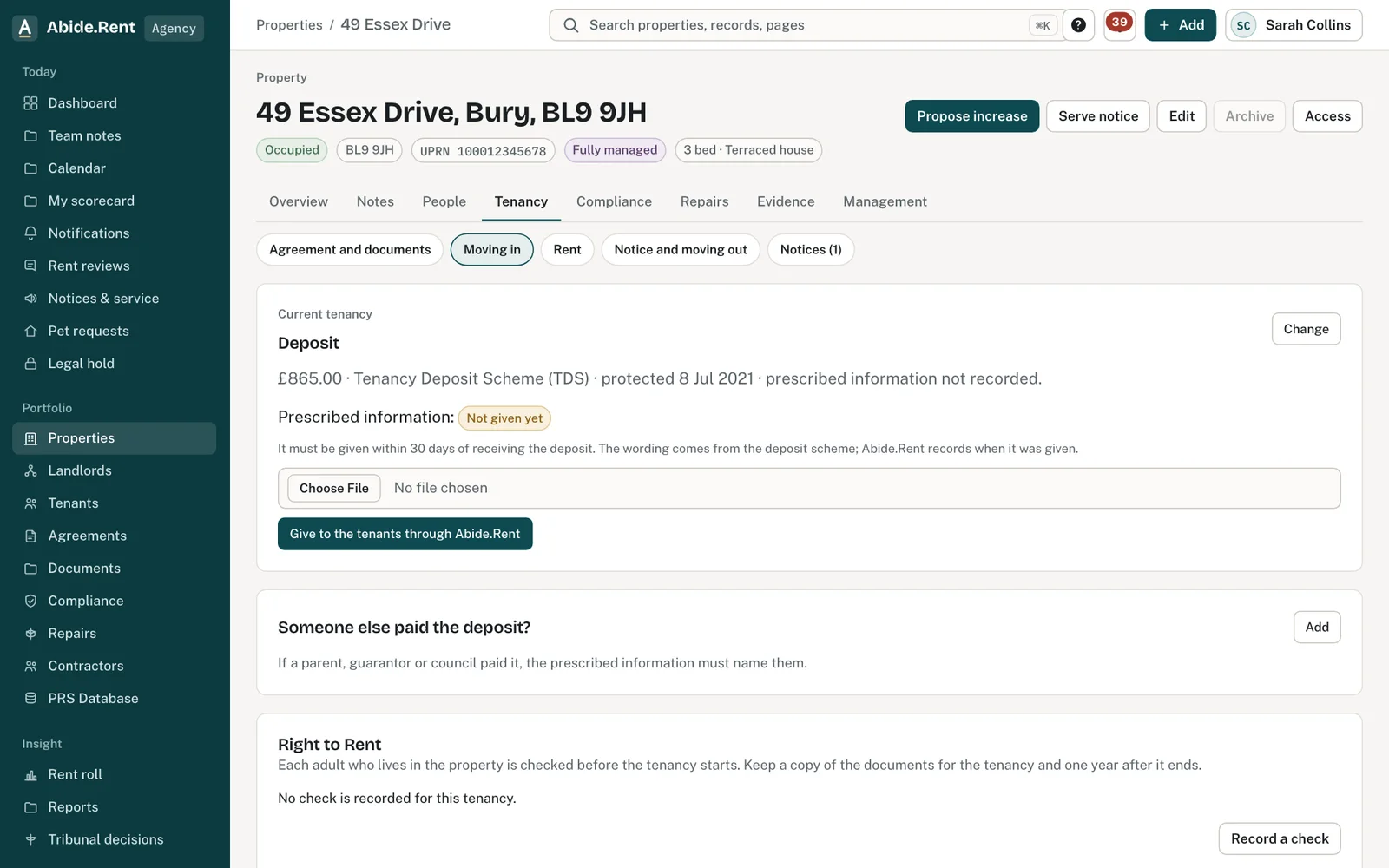Viewport: 1389px width, 868px height.
Task: Click the Repairs tool icon
Action: pos(30,634)
